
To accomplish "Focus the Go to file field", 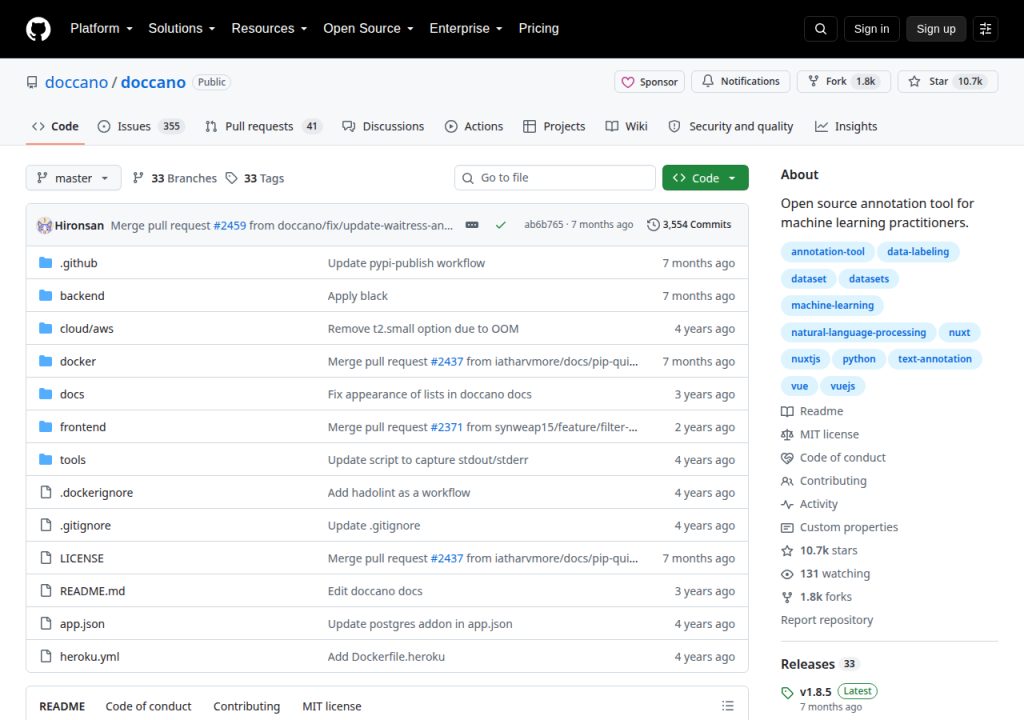I will coord(554,178).
